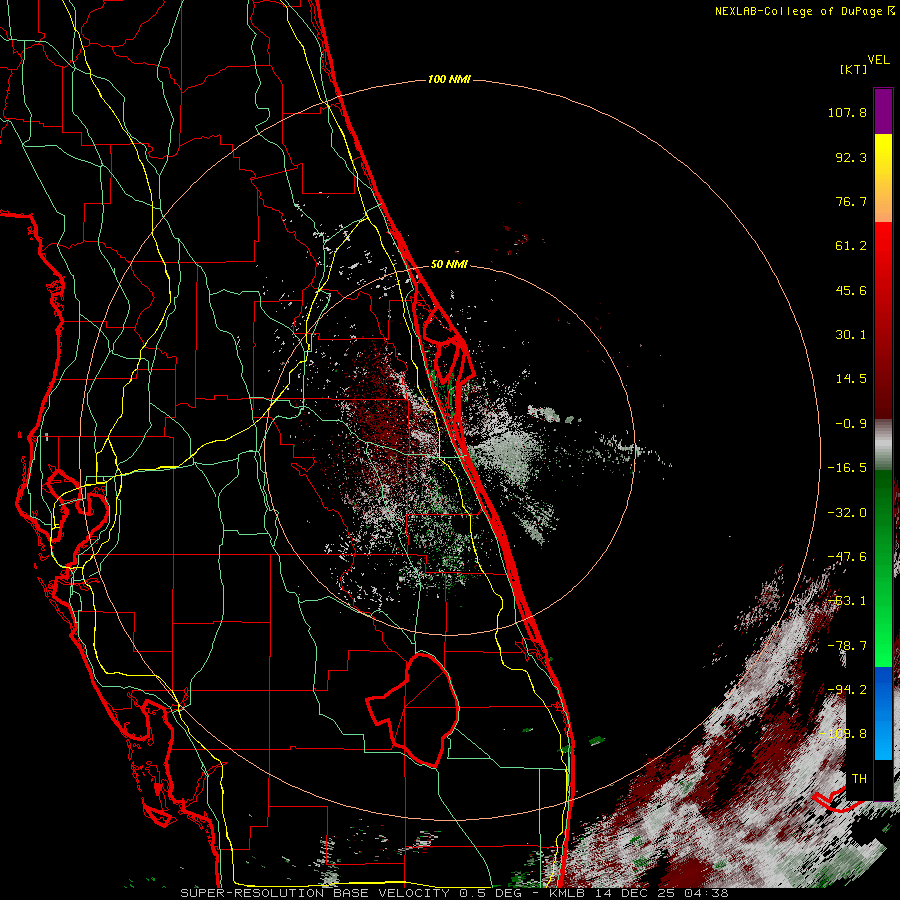Click the TH legend label

[x=859, y=779]
